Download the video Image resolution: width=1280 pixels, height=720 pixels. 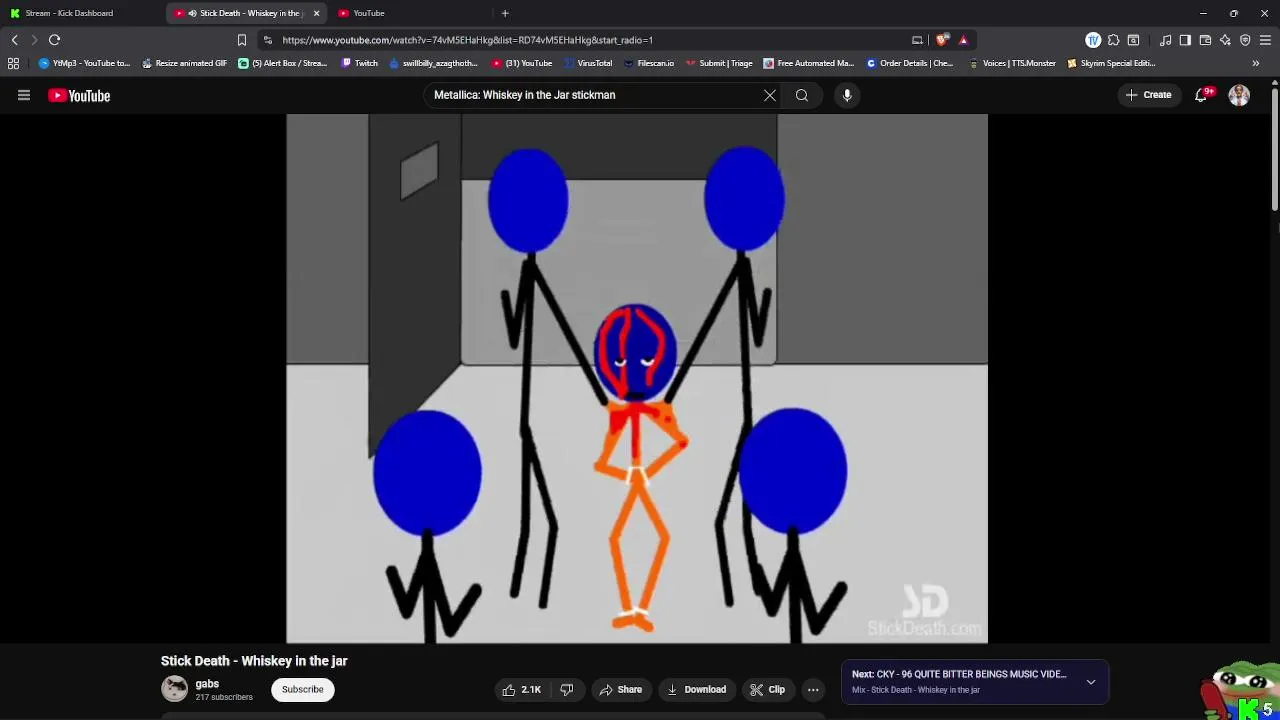tap(696, 689)
